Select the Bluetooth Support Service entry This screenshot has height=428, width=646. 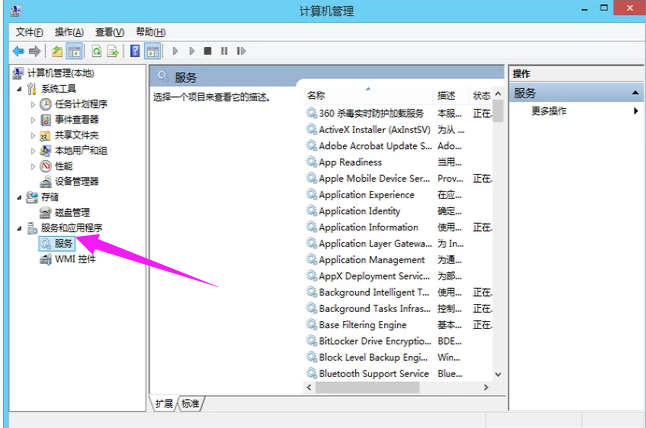tap(373, 373)
